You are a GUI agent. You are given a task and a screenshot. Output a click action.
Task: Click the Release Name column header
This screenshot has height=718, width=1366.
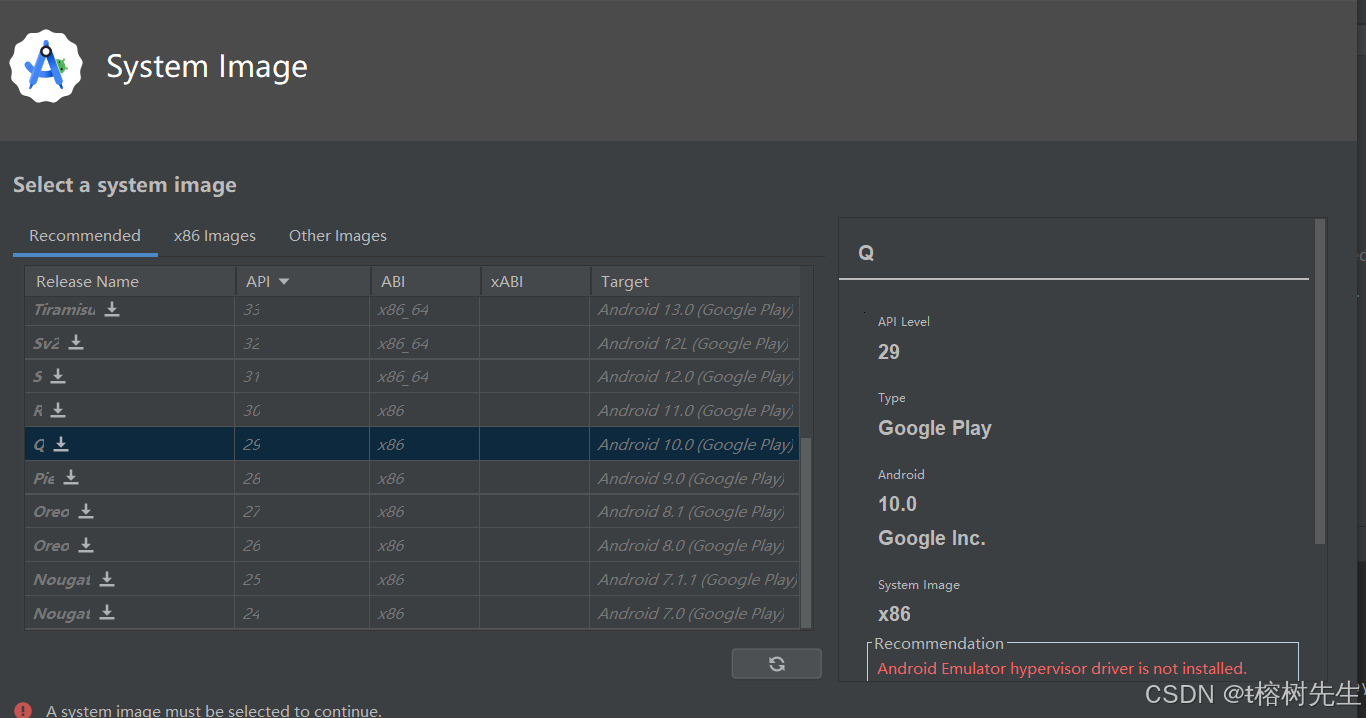(x=130, y=282)
